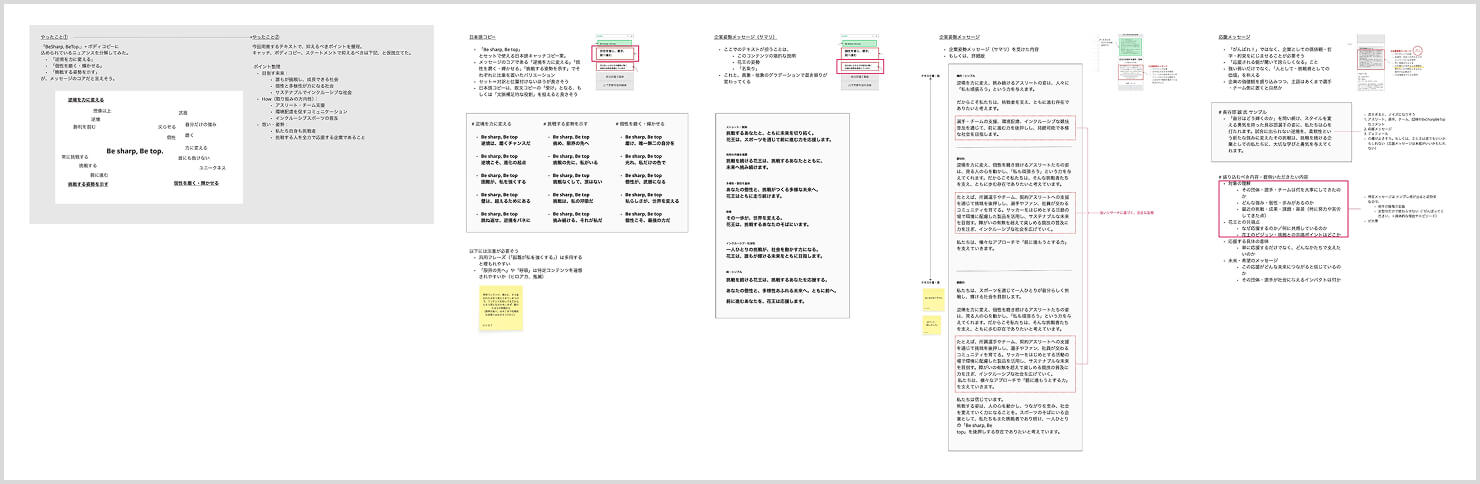Select the "日本語コピー" section heading

coord(482,37)
